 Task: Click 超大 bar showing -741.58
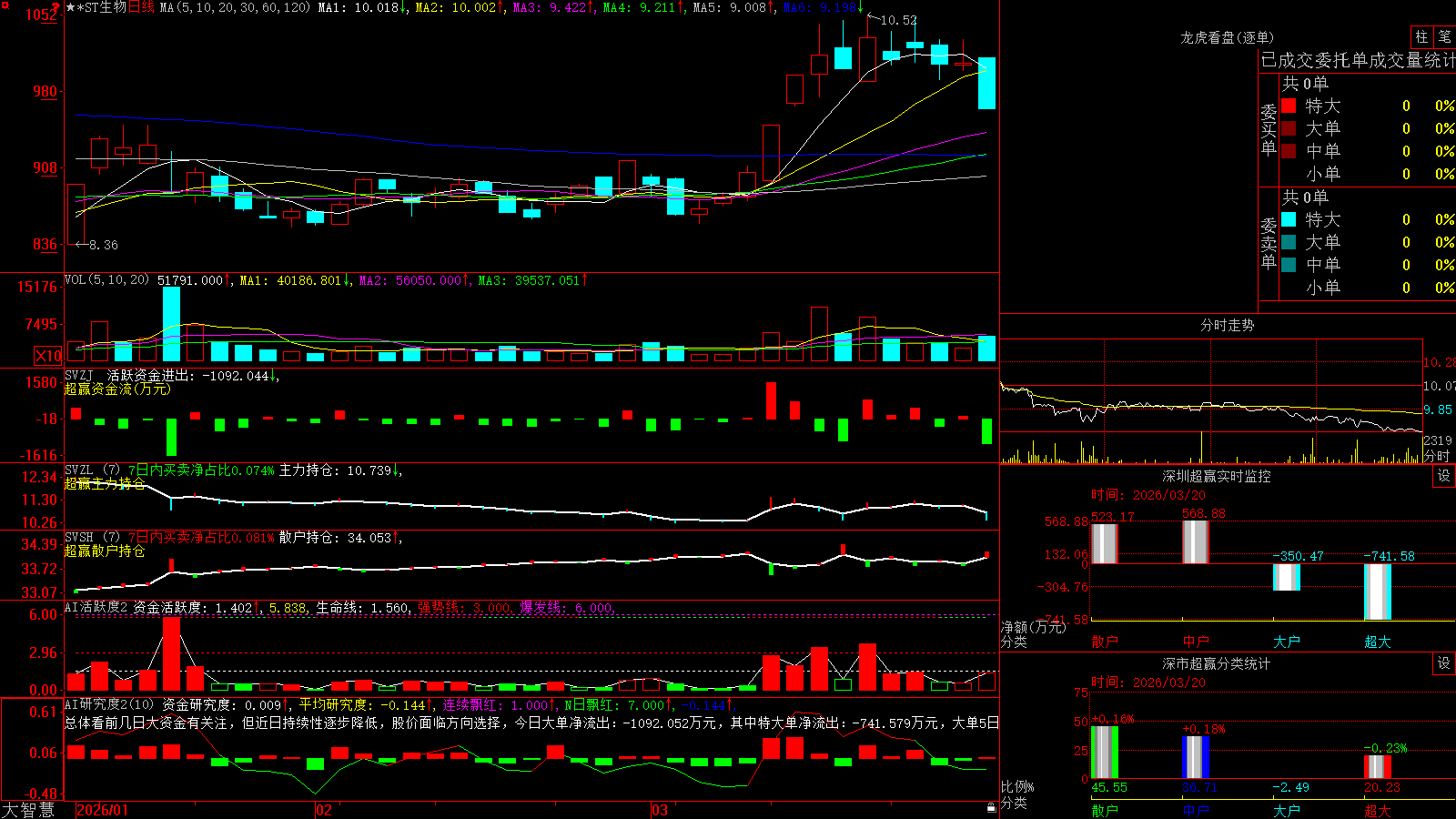[1377, 591]
